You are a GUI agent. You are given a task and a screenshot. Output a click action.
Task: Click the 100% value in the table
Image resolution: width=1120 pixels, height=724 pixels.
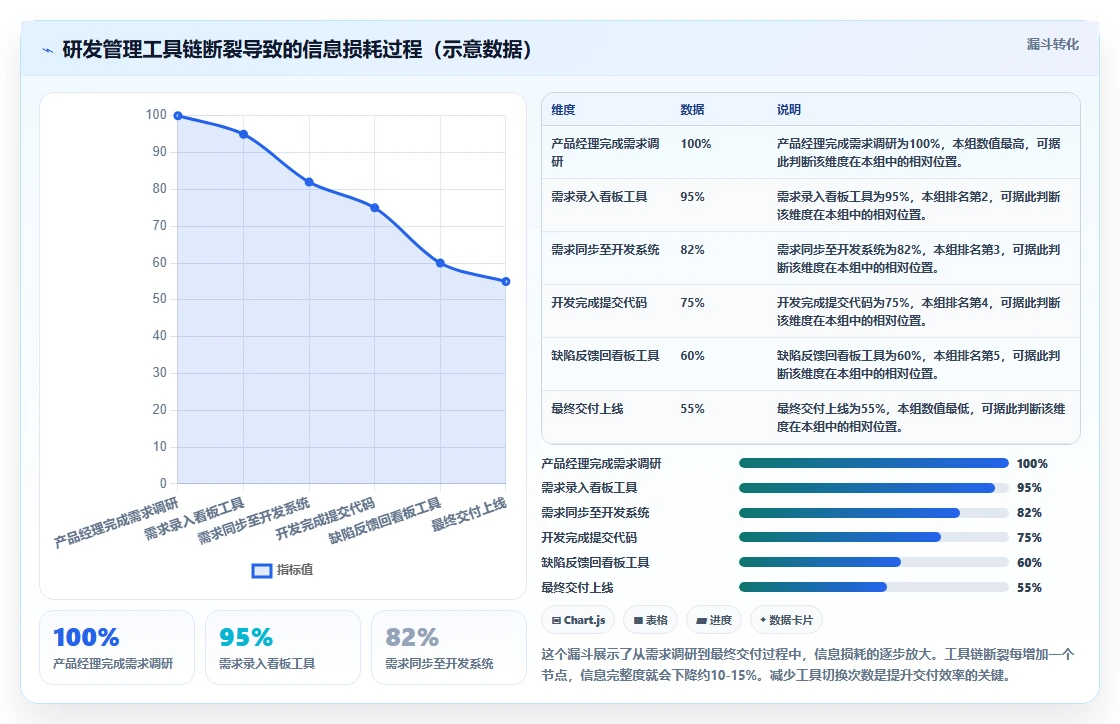click(x=696, y=144)
